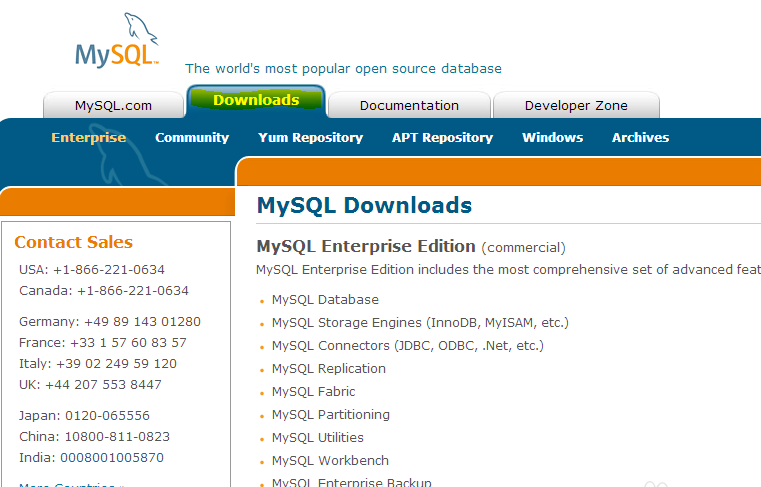Click MySQL Enterprise Backup list item

click(x=351, y=482)
